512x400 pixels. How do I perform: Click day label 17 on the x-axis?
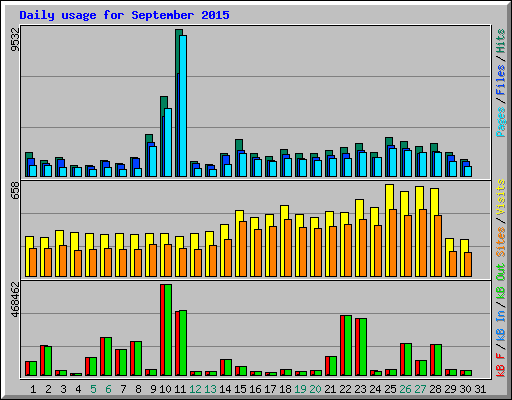click(x=270, y=389)
